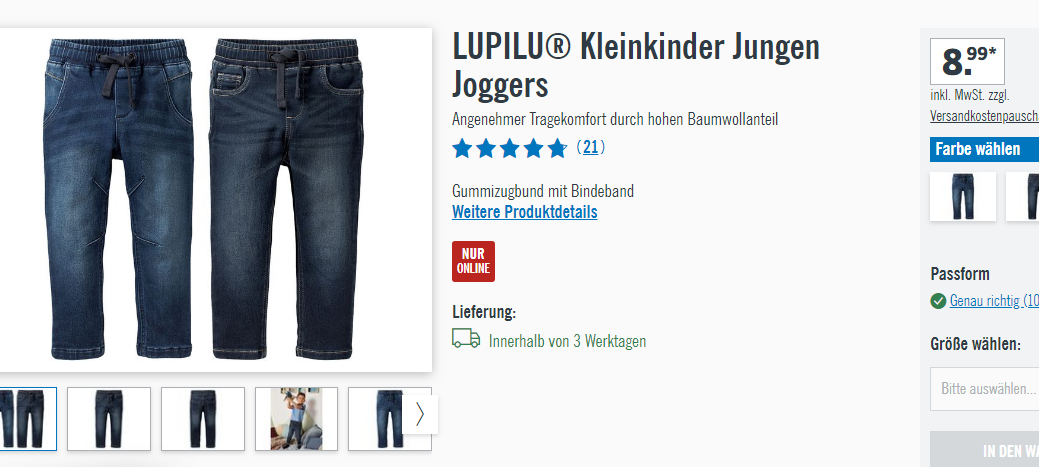Click the NUR ONLINE red badge
Viewport: 1039px width, 467px height.
(x=473, y=261)
